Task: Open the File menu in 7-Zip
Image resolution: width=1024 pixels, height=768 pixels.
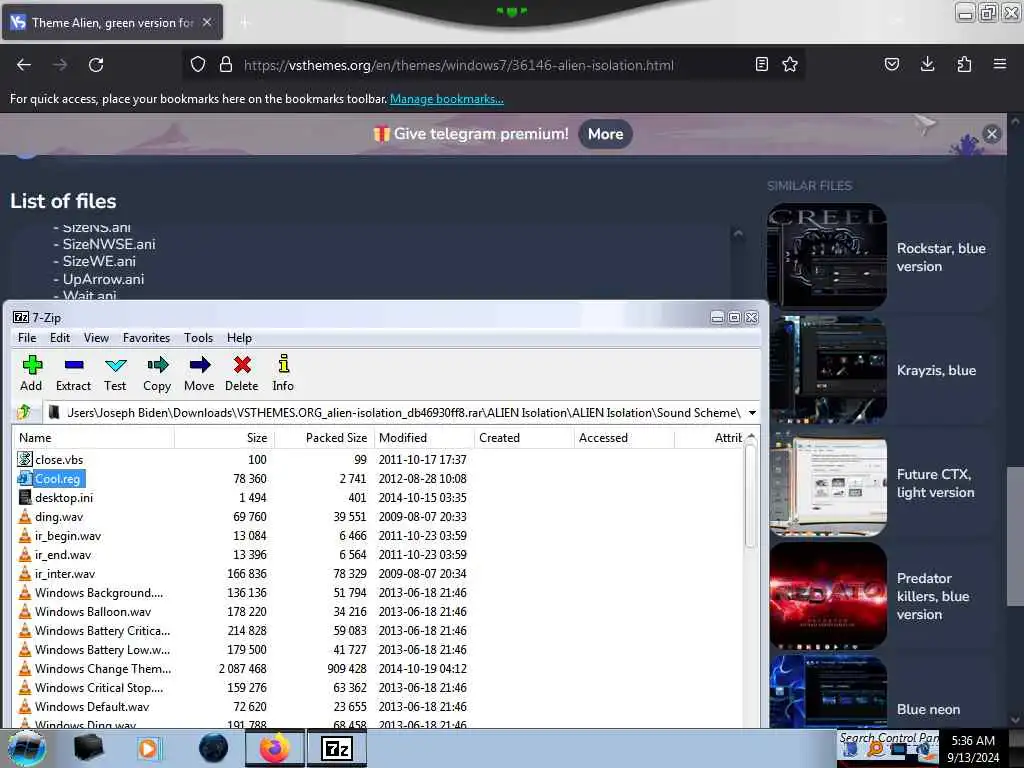Action: [27, 338]
